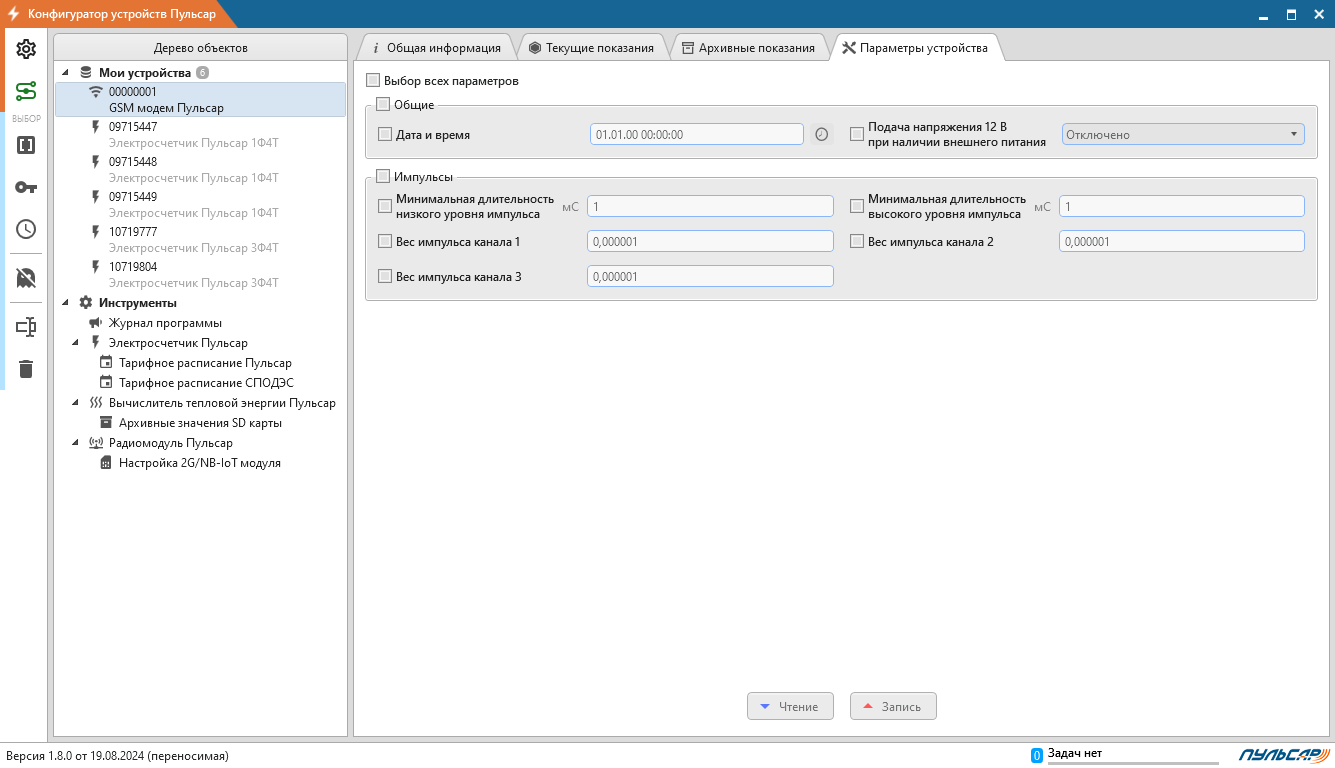
Task: Click the database icon next to Мои устройства
Action: tap(86, 73)
